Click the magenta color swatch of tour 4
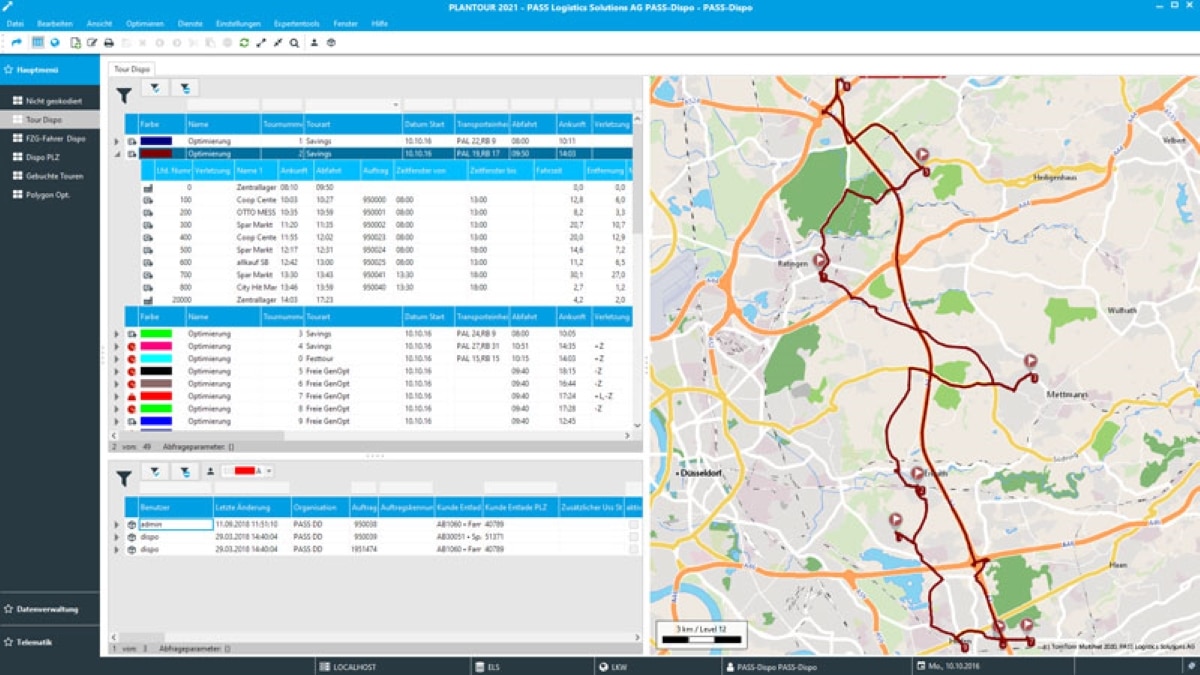The width and height of the screenshot is (1200, 675). [x=156, y=346]
